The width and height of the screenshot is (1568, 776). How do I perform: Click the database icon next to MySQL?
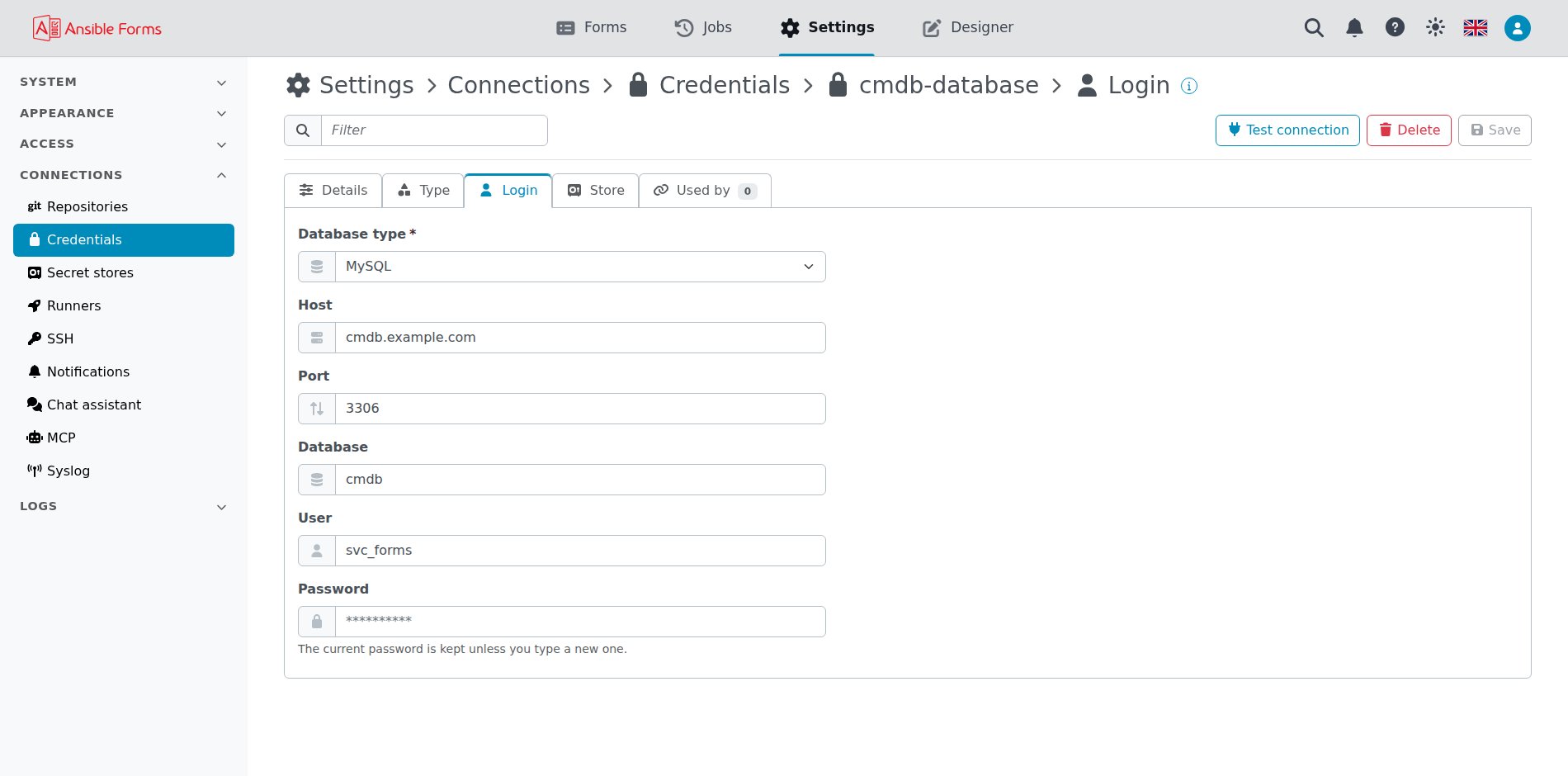point(317,267)
